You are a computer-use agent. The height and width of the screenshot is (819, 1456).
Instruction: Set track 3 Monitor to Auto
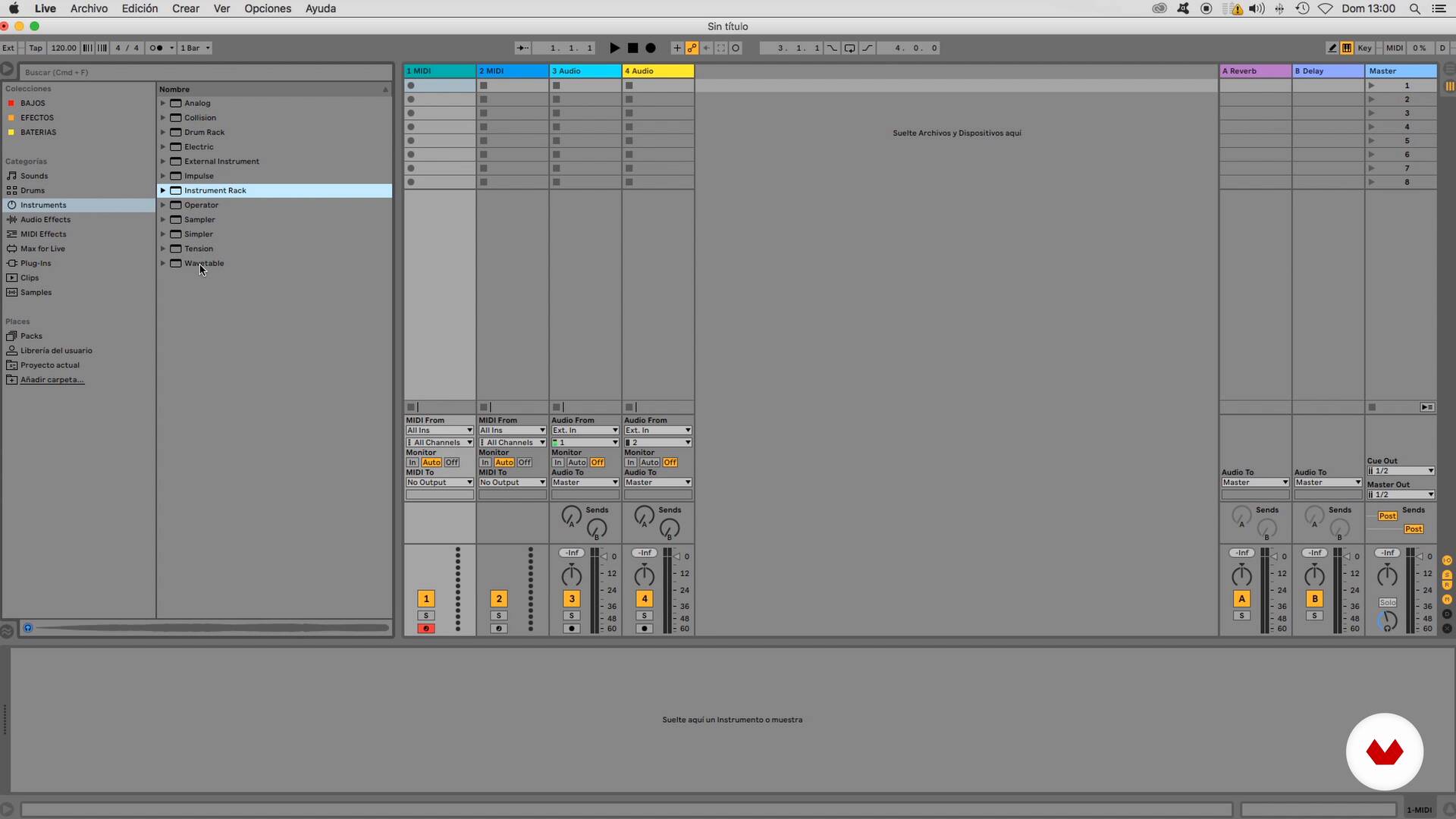tap(577, 463)
